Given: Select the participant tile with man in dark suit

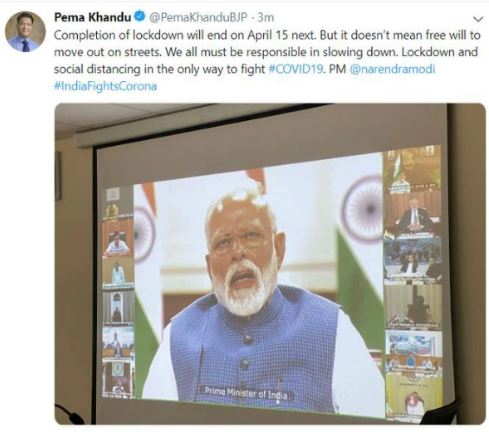Looking at the screenshot, I should pyautogui.click(x=413, y=215).
